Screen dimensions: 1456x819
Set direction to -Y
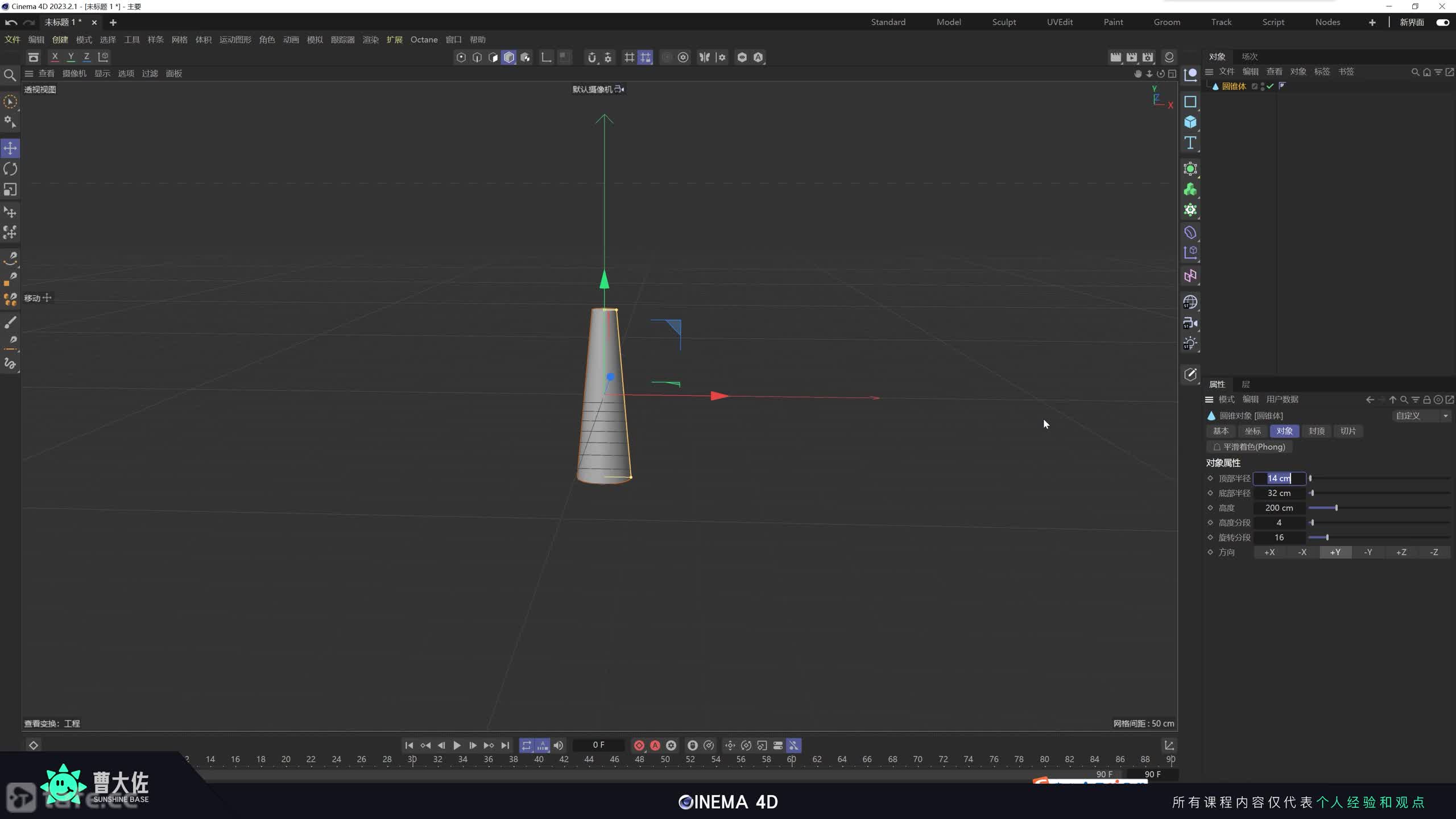coord(1368,552)
